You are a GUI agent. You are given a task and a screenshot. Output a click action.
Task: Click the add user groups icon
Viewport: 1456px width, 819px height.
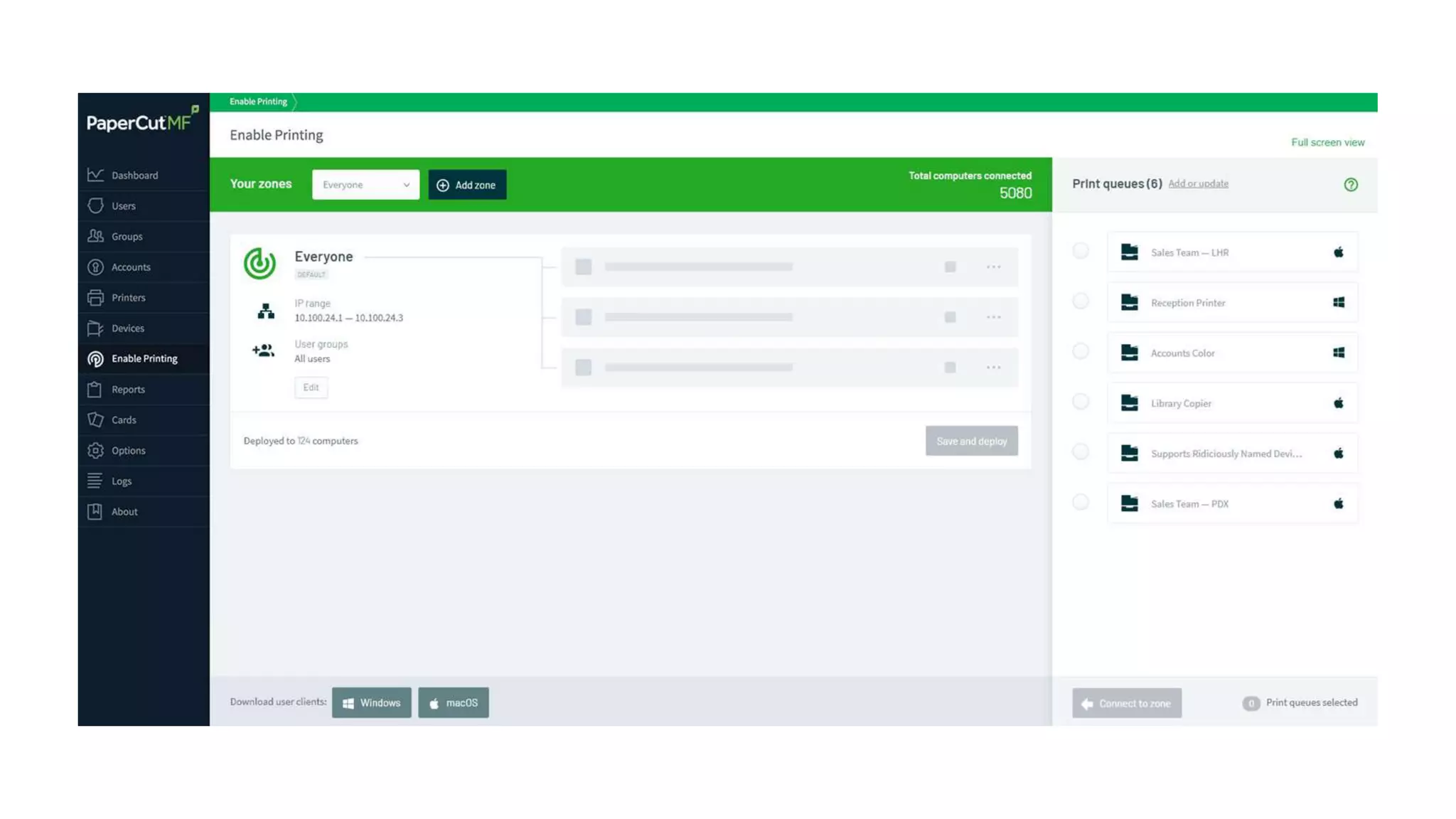263,350
